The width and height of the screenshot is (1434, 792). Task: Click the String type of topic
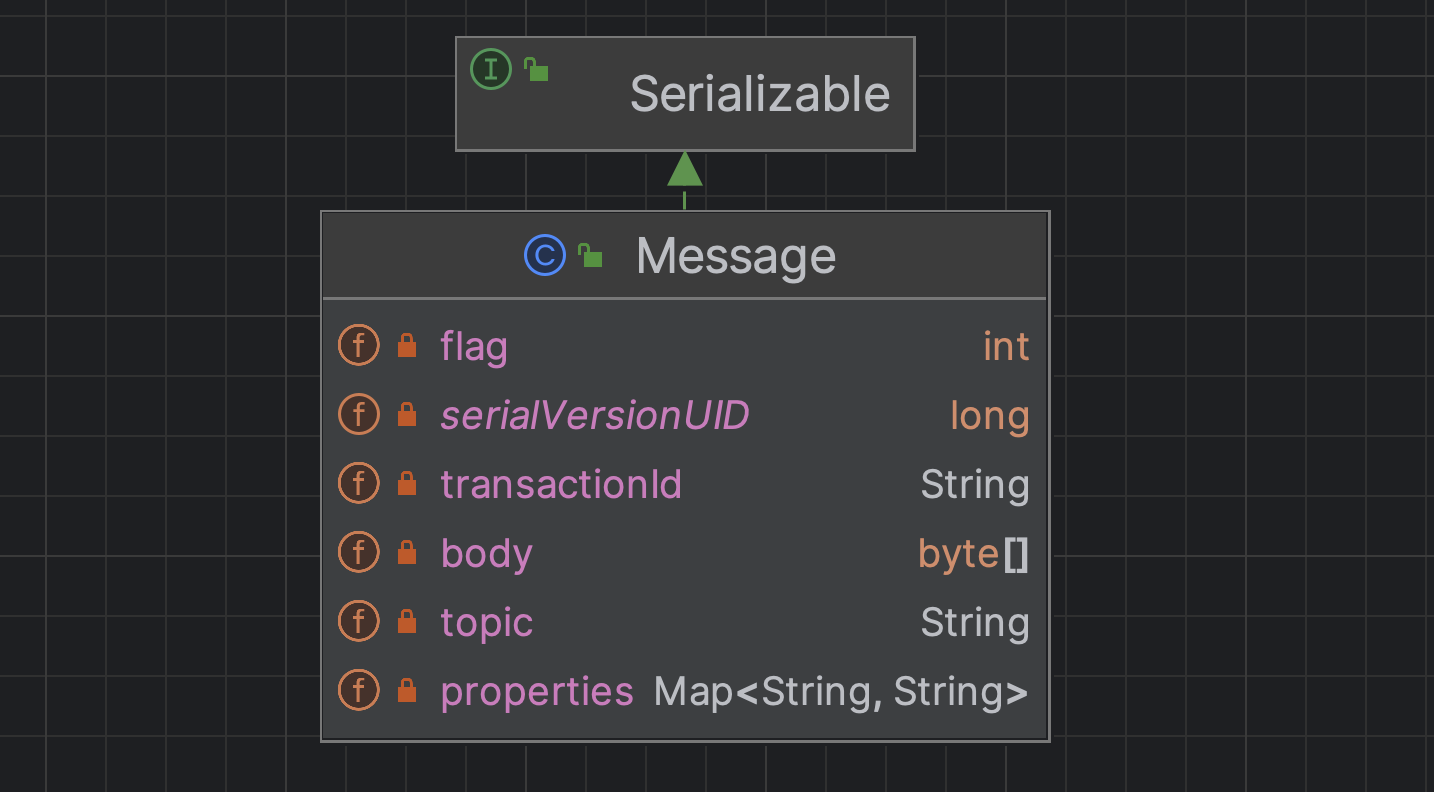click(974, 623)
